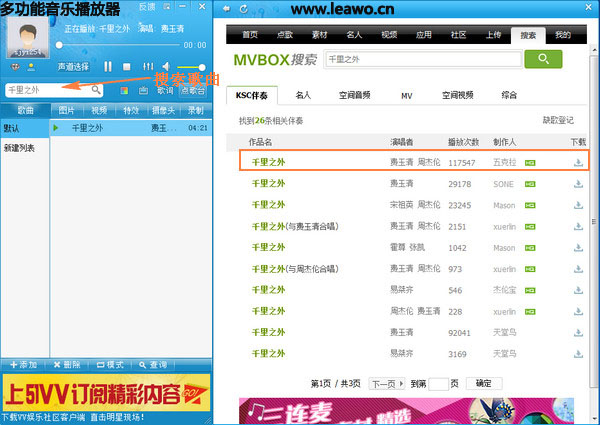600x425 pixels.
Task: Open the equalizer mixer icon
Action: (x=148, y=67)
